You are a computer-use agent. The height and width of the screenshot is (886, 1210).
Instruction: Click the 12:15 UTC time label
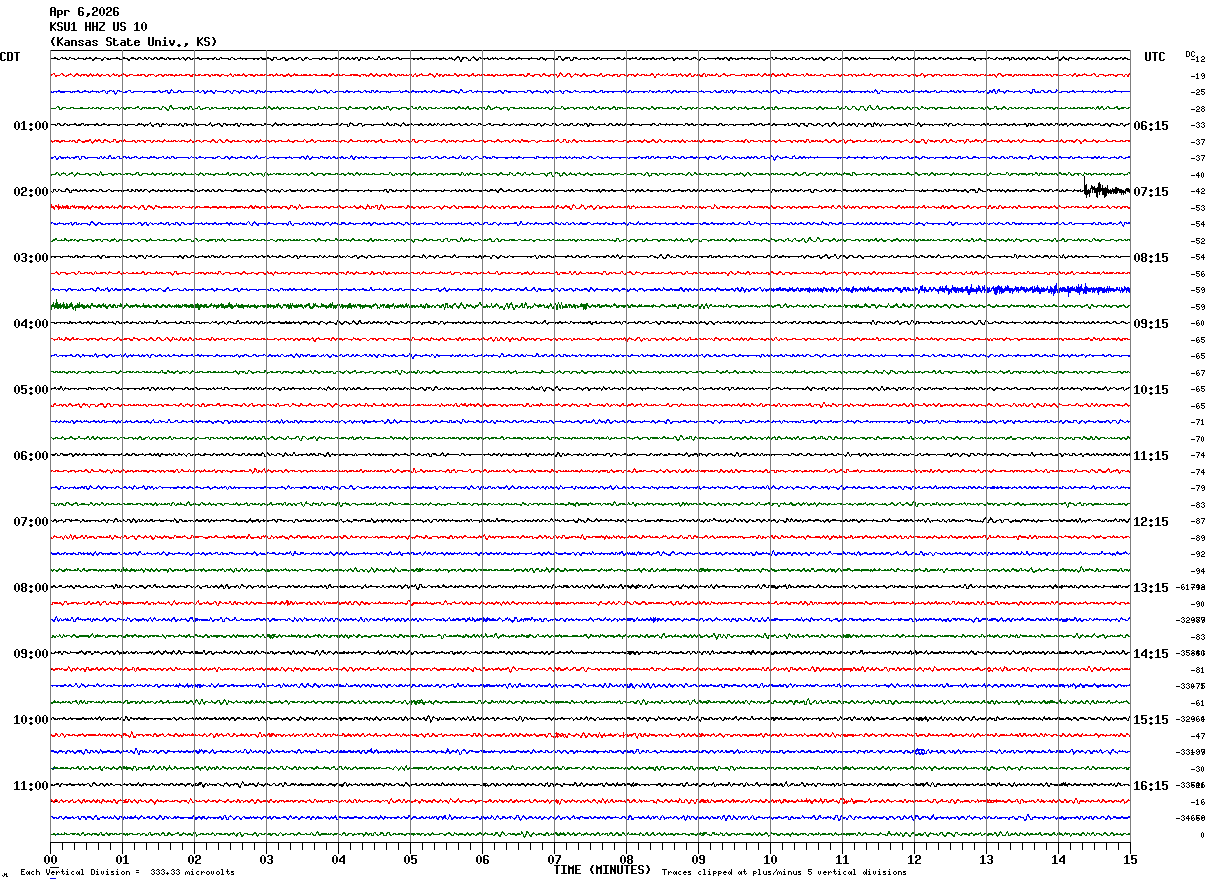(1150, 522)
